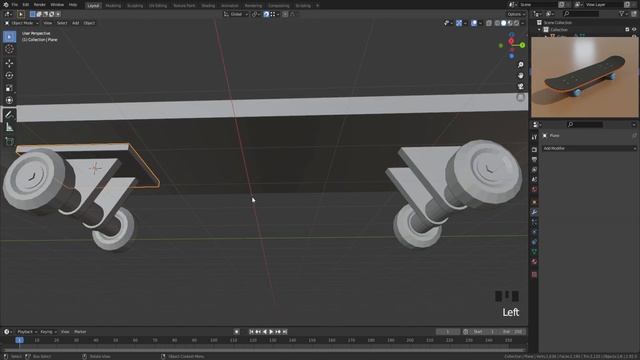Toggle X-ray view in viewport header
Image resolution: width=640 pixels, height=360 pixels.
(489, 23)
